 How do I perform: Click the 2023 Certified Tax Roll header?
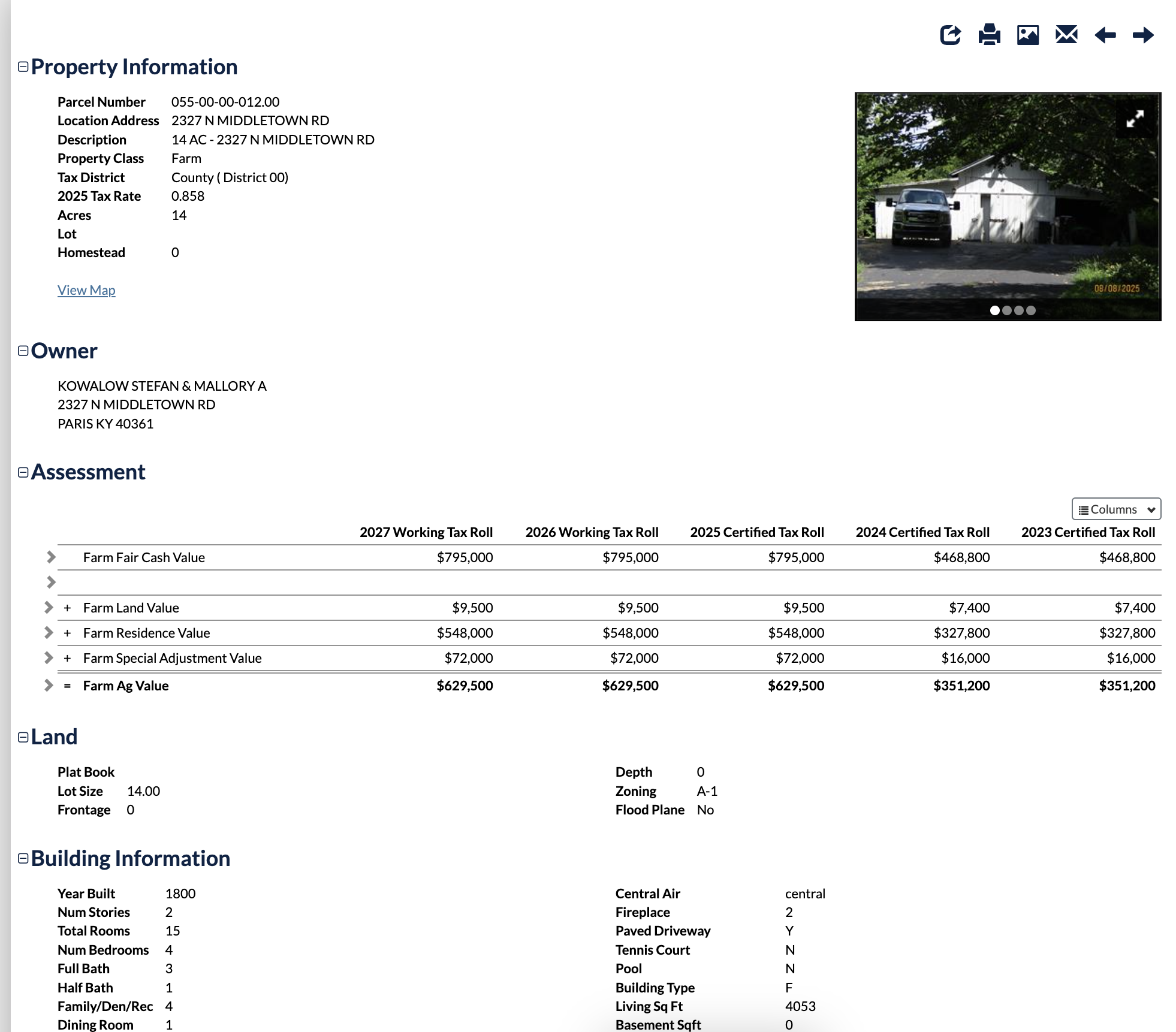[1088, 532]
